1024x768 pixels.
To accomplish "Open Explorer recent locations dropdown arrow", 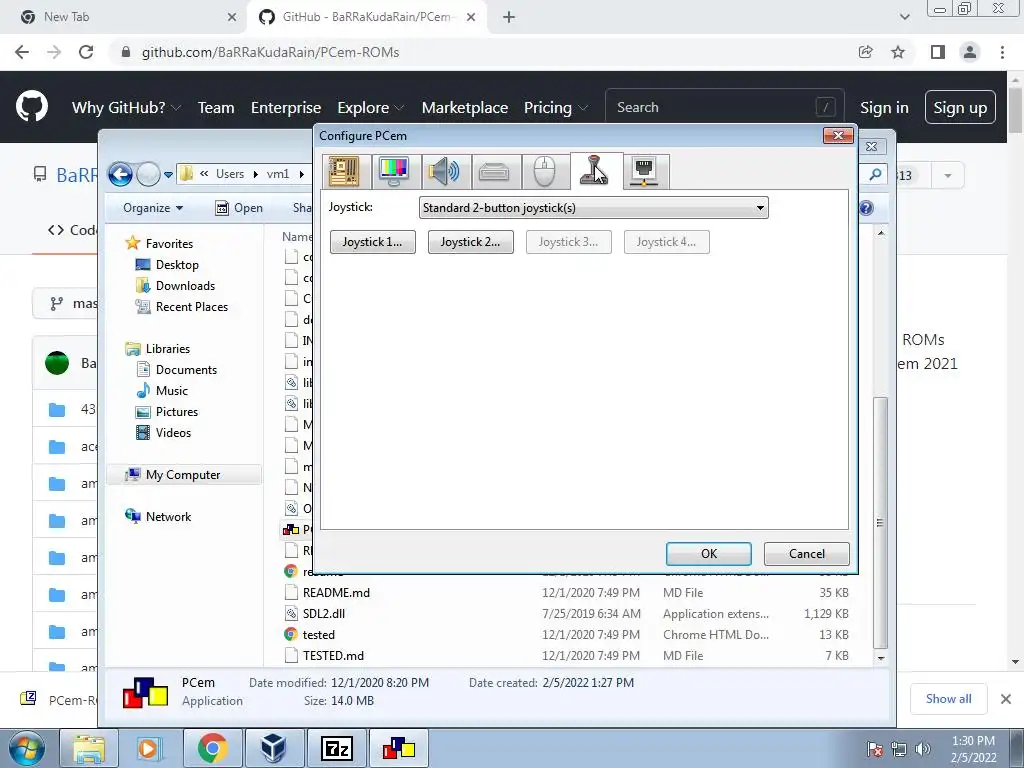I will click(x=168, y=174).
